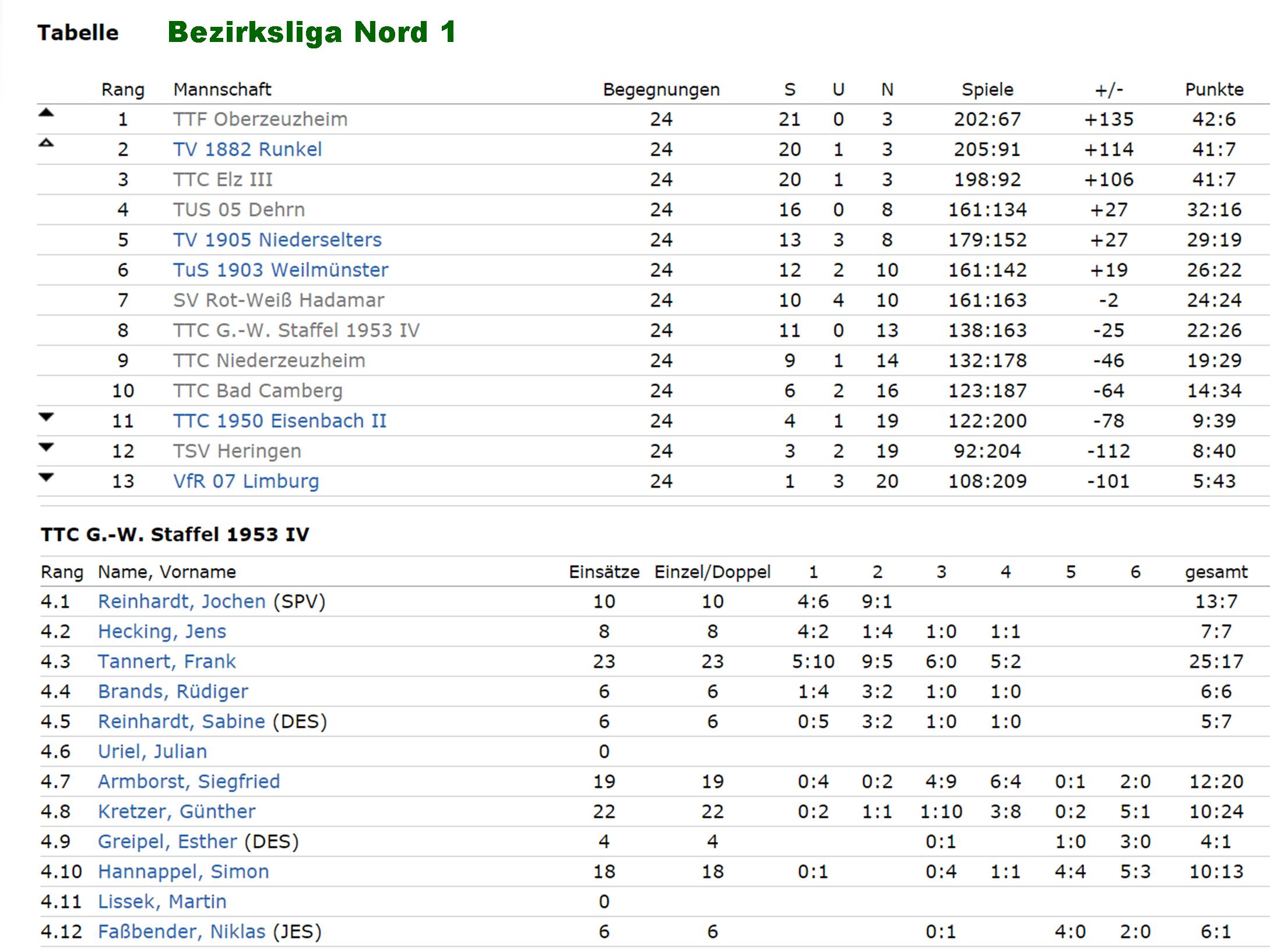This screenshot has height=952, width=1270.
Task: Open player Lissek, Martin profile link
Action: coord(162,902)
